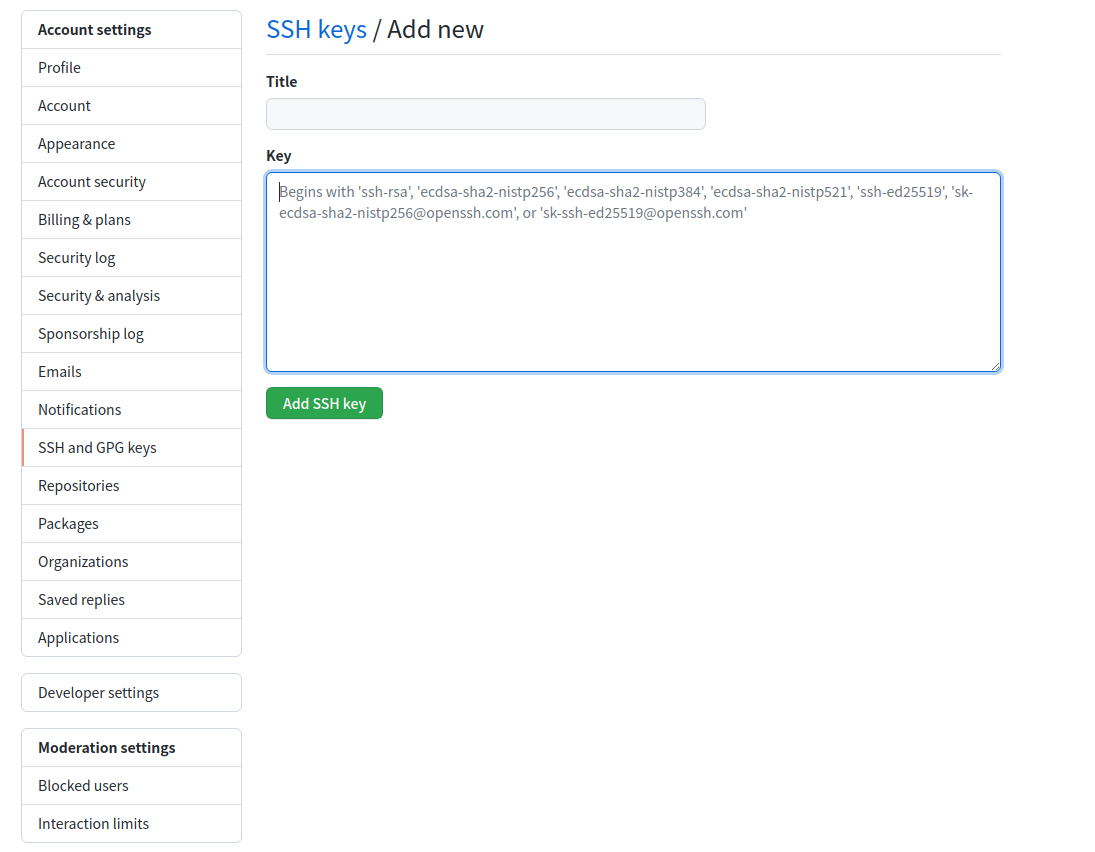
Task: Focus the Title input field
Action: pos(485,114)
